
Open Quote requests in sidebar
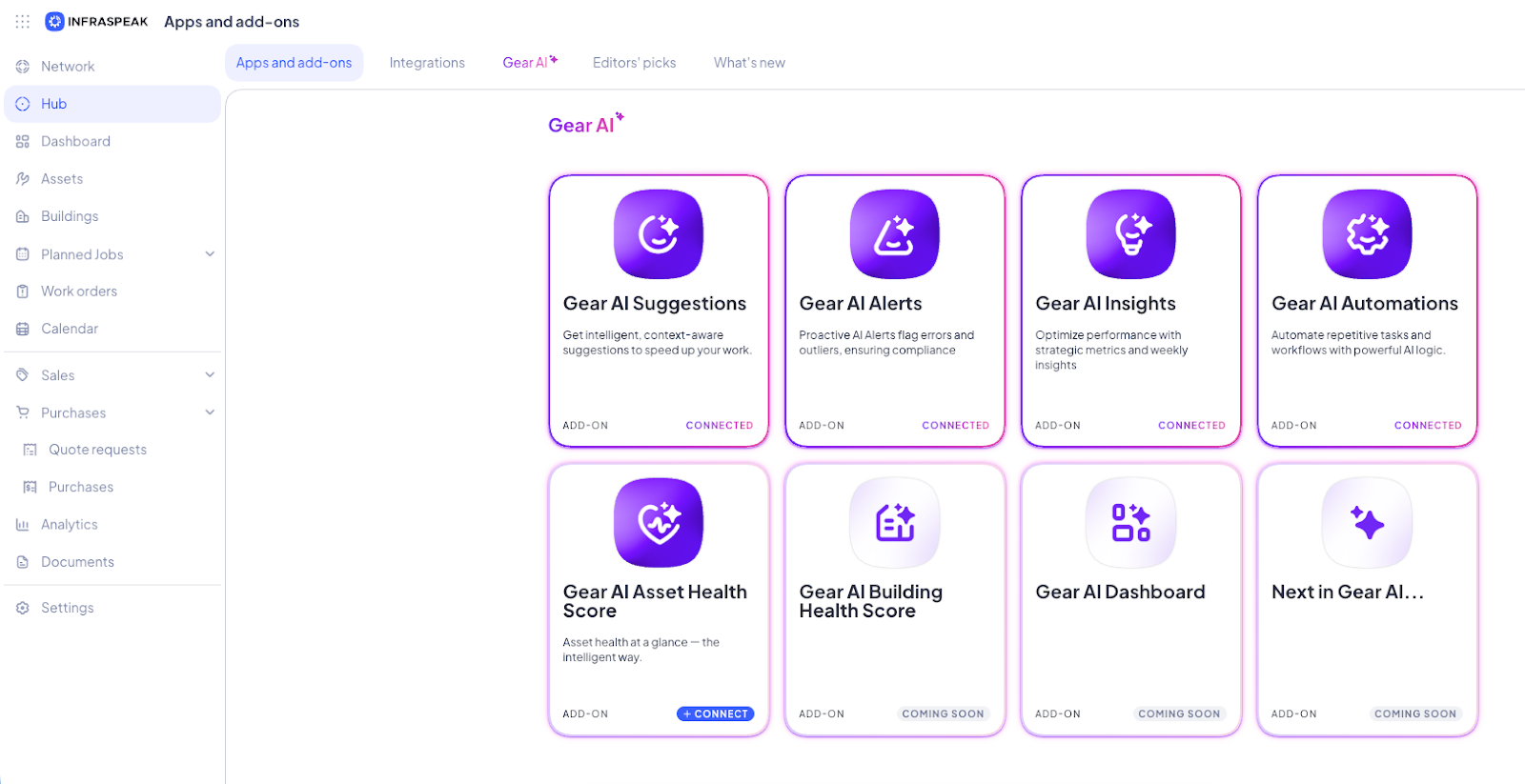[x=98, y=450]
